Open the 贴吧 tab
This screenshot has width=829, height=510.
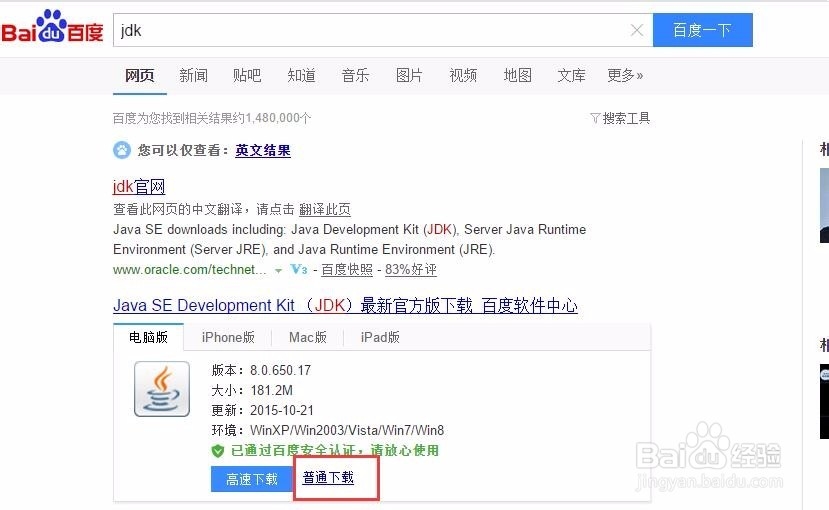(x=247, y=76)
